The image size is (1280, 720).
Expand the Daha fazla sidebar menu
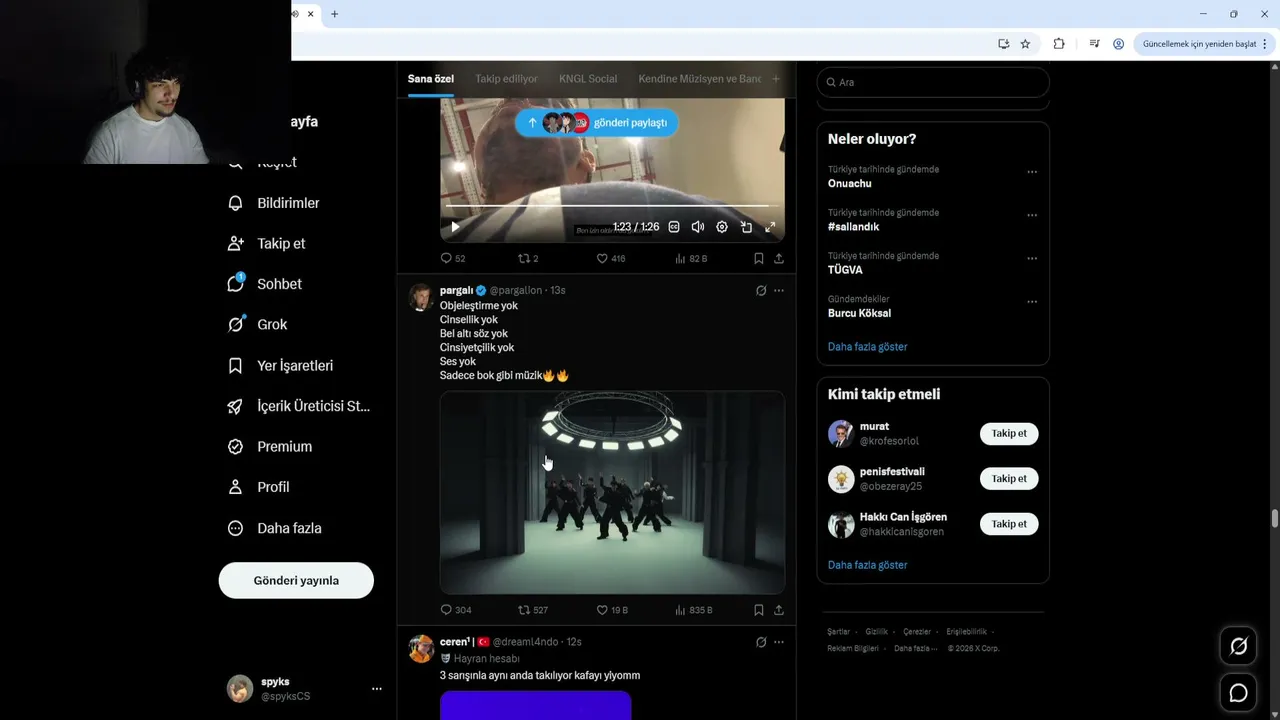click(x=275, y=528)
